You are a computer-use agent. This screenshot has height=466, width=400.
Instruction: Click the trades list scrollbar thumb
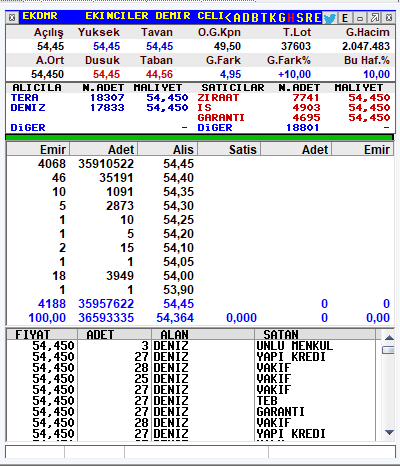click(x=389, y=350)
